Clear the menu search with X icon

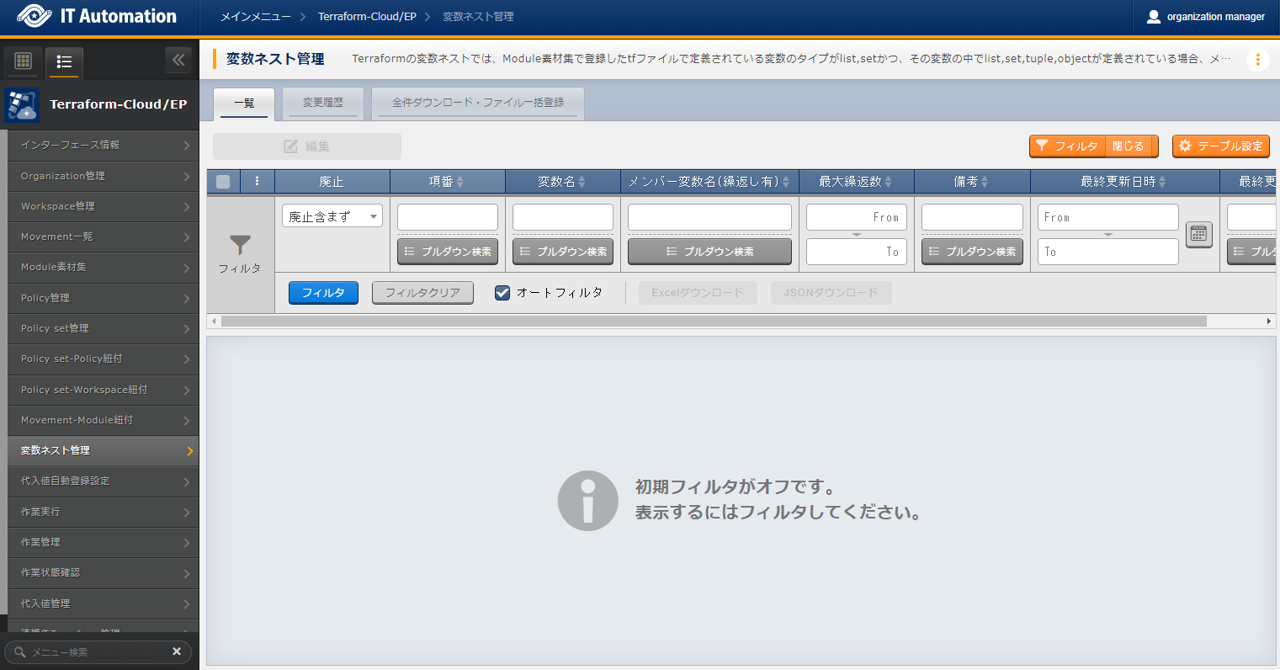coord(177,652)
